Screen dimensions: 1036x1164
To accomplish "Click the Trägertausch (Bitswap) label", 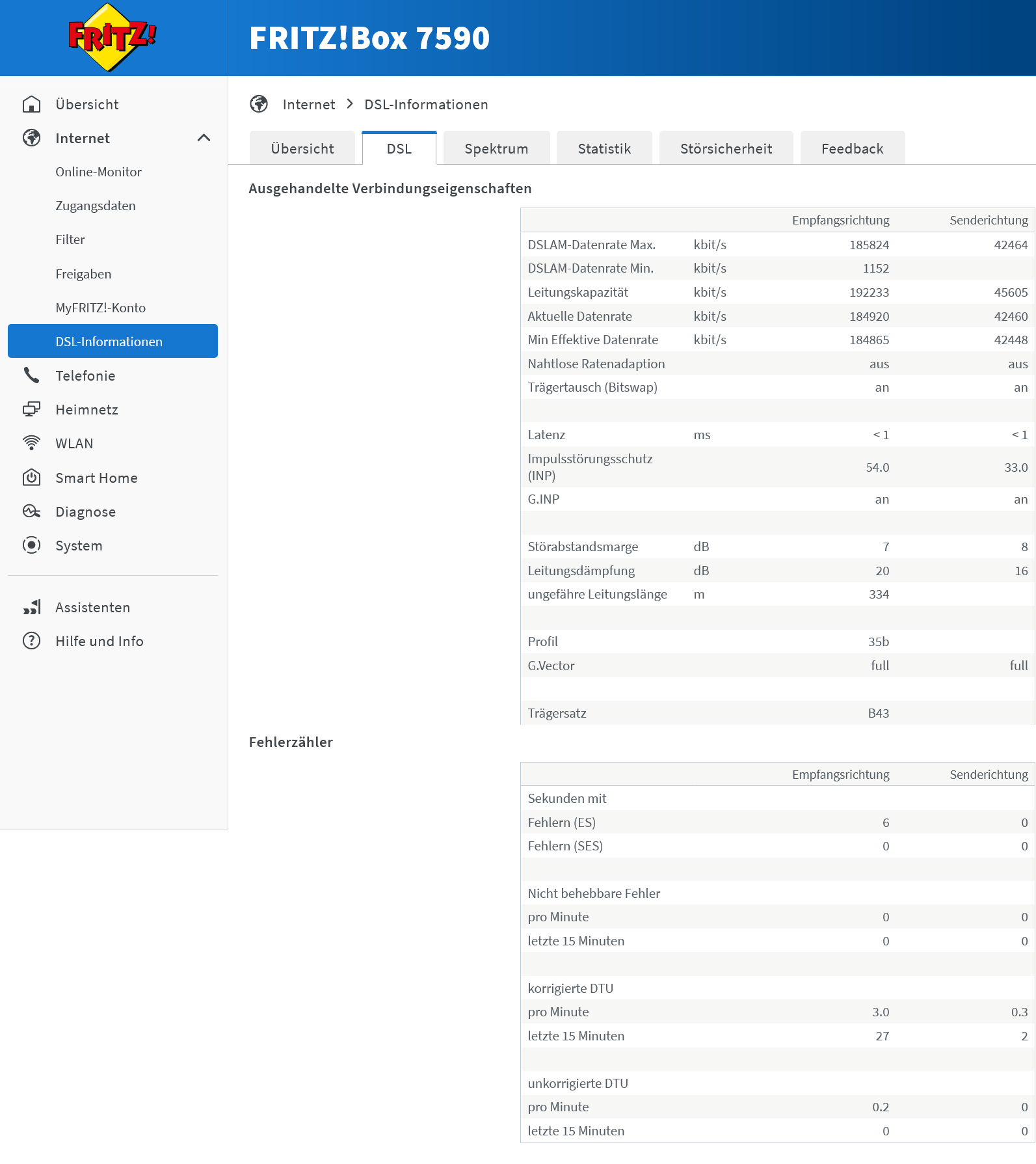I will (592, 387).
